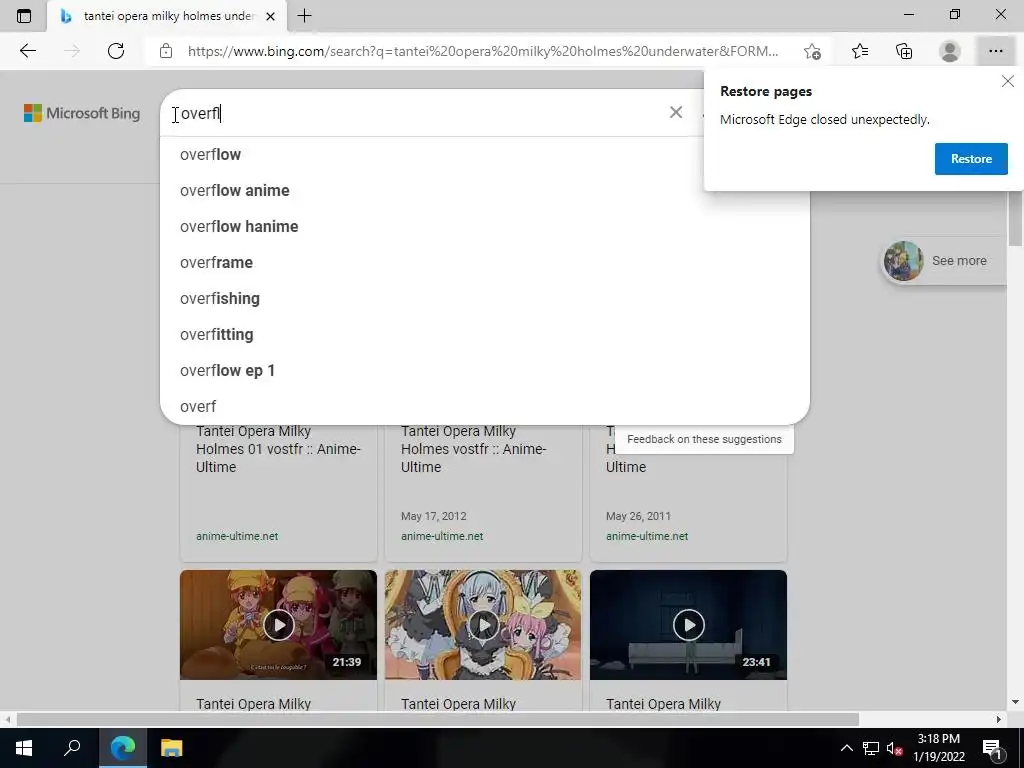Play the video with duration 23:41
Viewport: 1024px width, 768px height.
(688, 625)
